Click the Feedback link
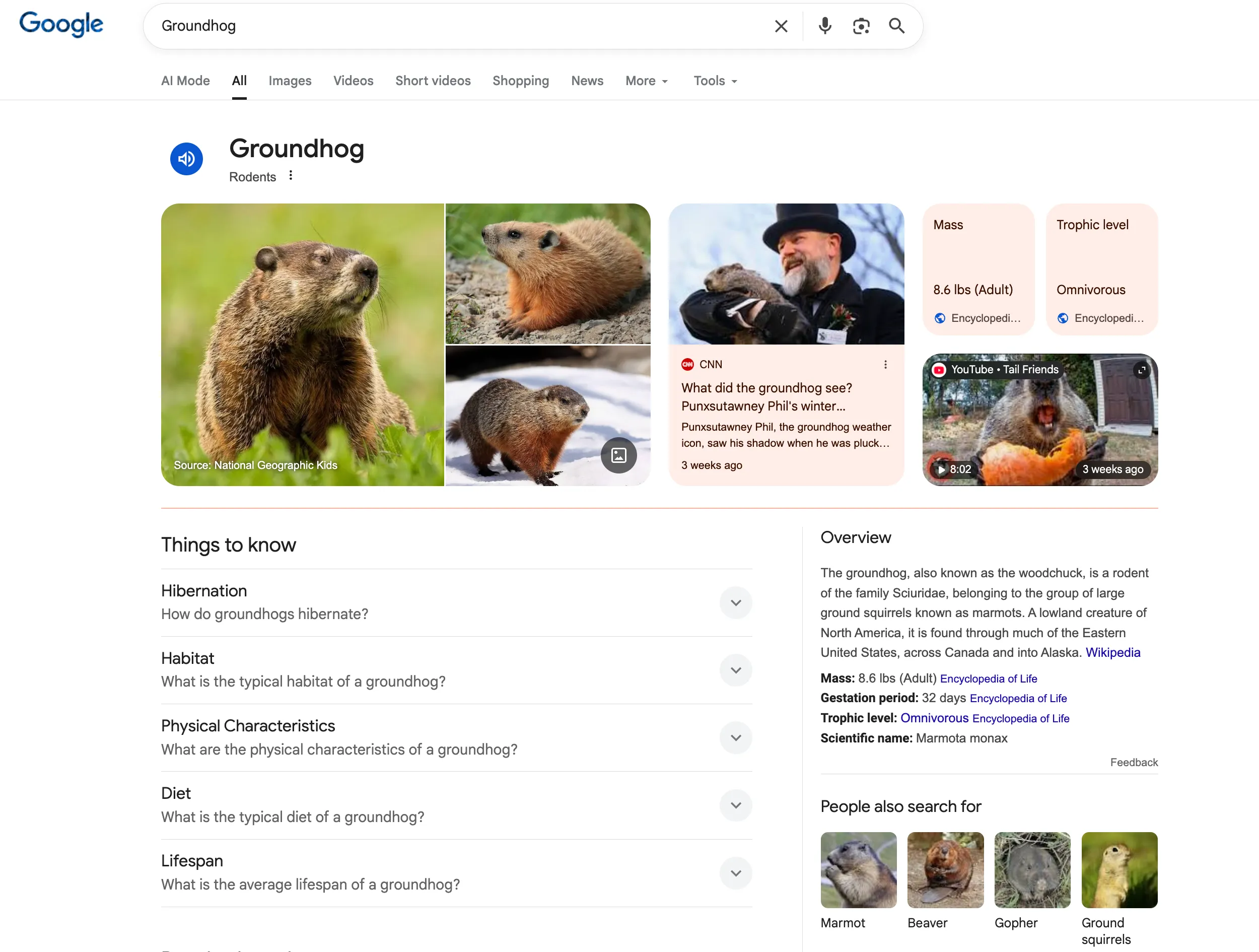The image size is (1259, 952). 1133,763
